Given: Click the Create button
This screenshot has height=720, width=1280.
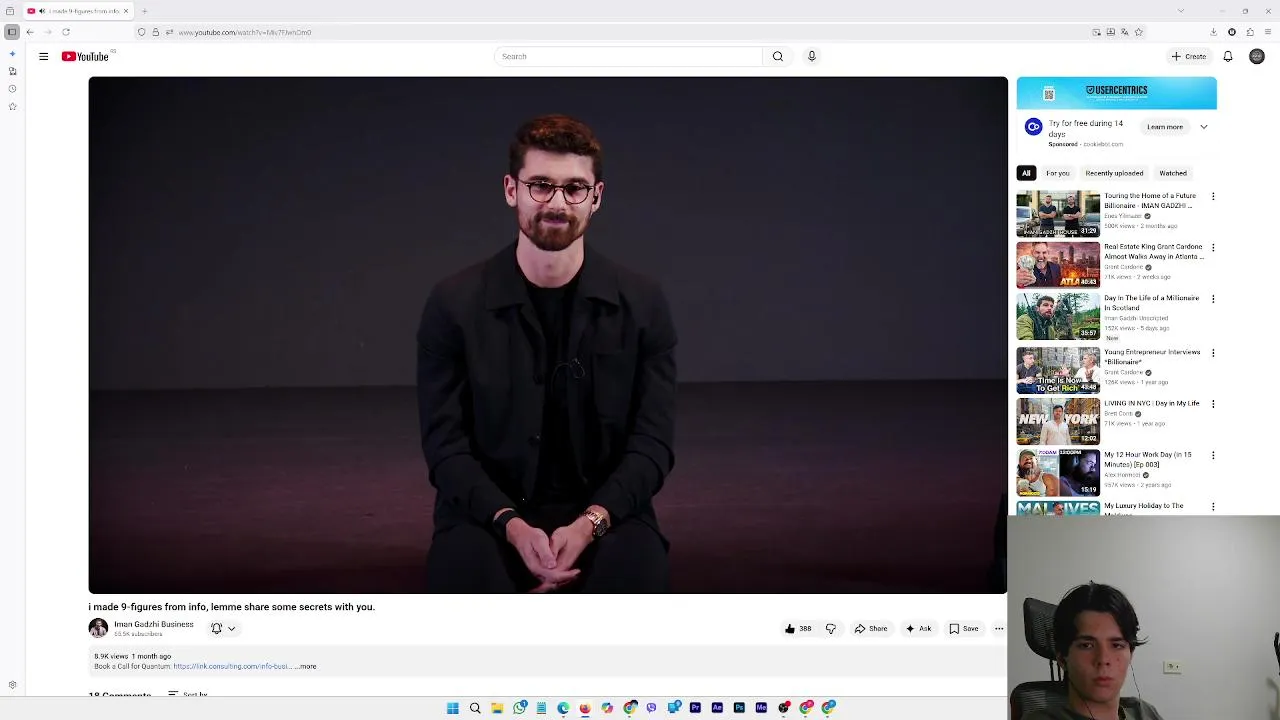Looking at the screenshot, I should click(x=1189, y=56).
